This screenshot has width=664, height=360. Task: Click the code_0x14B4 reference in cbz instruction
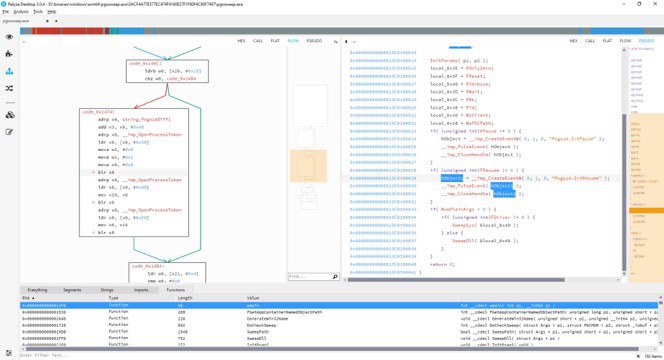point(181,79)
